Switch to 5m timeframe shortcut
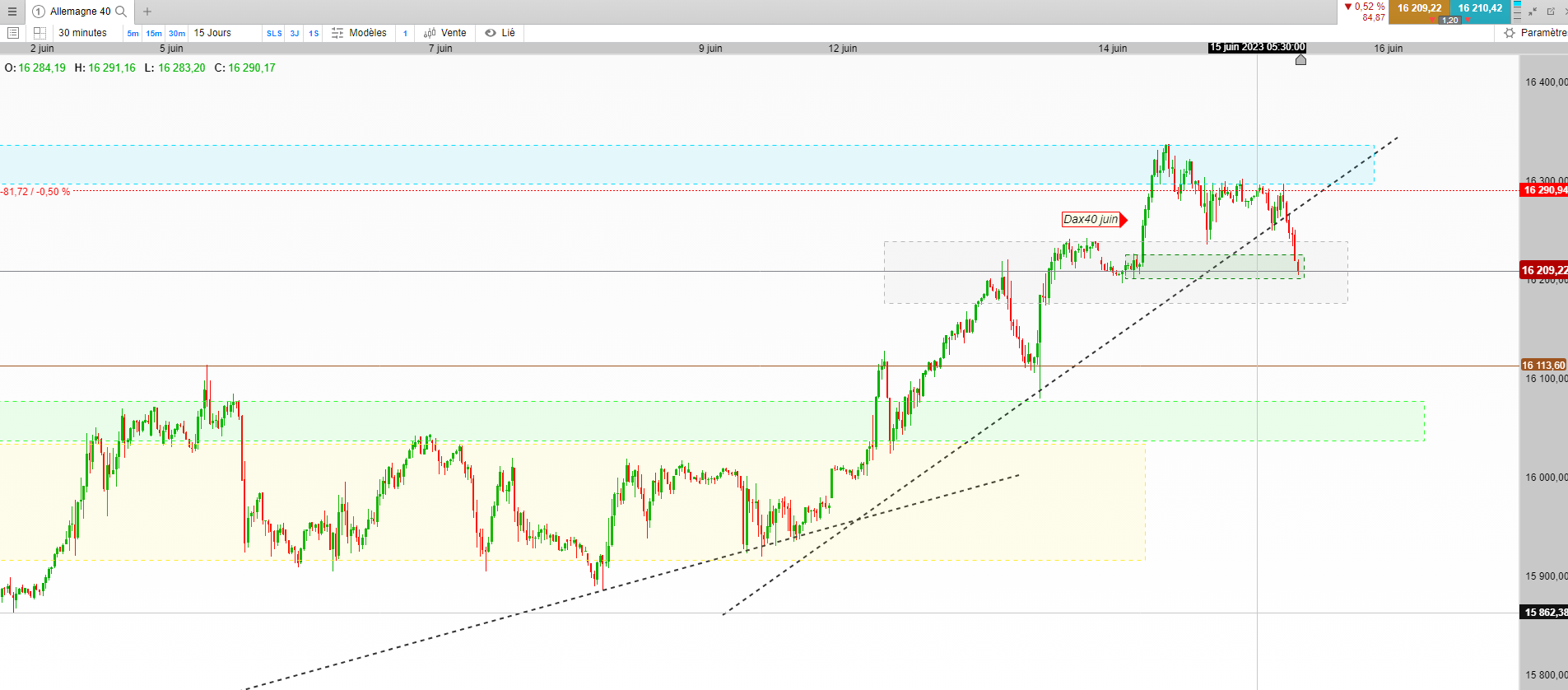Viewport: 1568px width, 690px height. tap(133, 34)
